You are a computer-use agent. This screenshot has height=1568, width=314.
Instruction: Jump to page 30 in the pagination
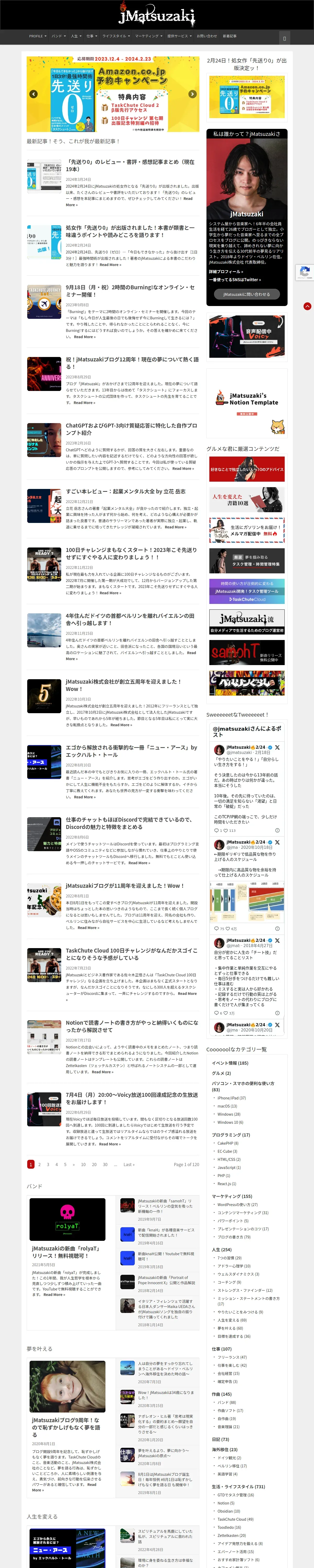click(105, 1165)
